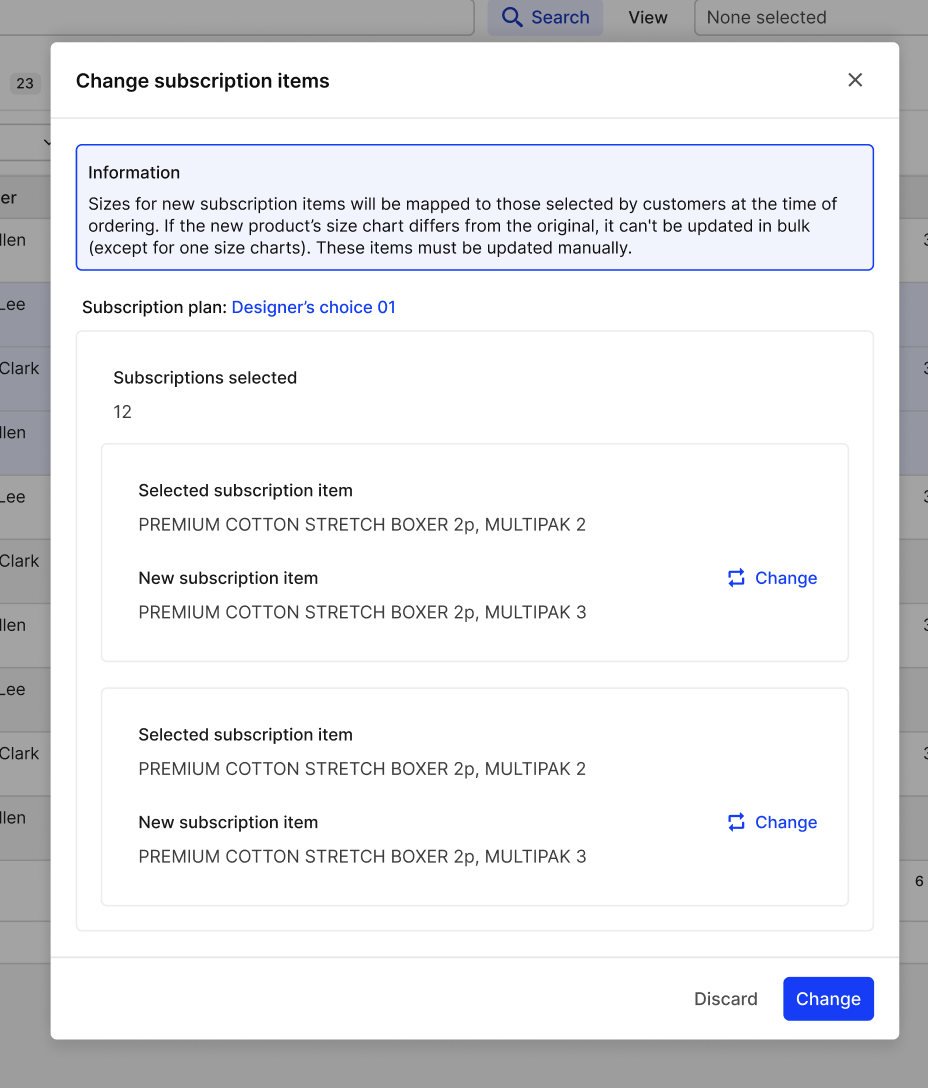928x1088 pixels.
Task: Click the Subscriptions selected count 12
Action: pyautogui.click(x=122, y=412)
